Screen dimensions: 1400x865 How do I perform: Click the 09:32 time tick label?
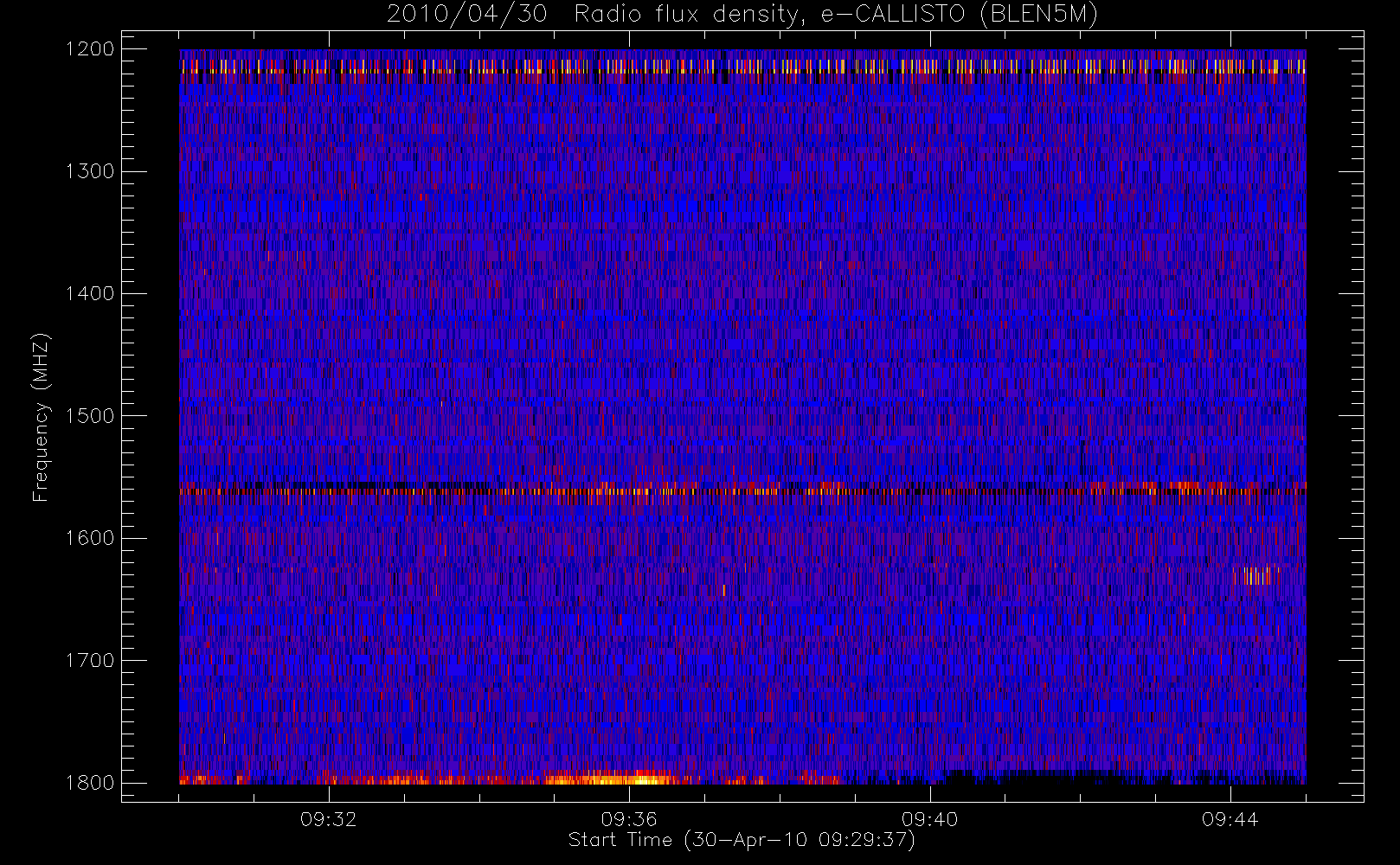pyautogui.click(x=329, y=819)
